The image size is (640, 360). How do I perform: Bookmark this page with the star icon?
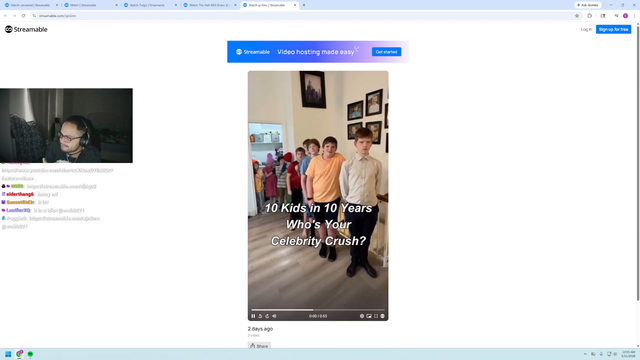tap(577, 16)
